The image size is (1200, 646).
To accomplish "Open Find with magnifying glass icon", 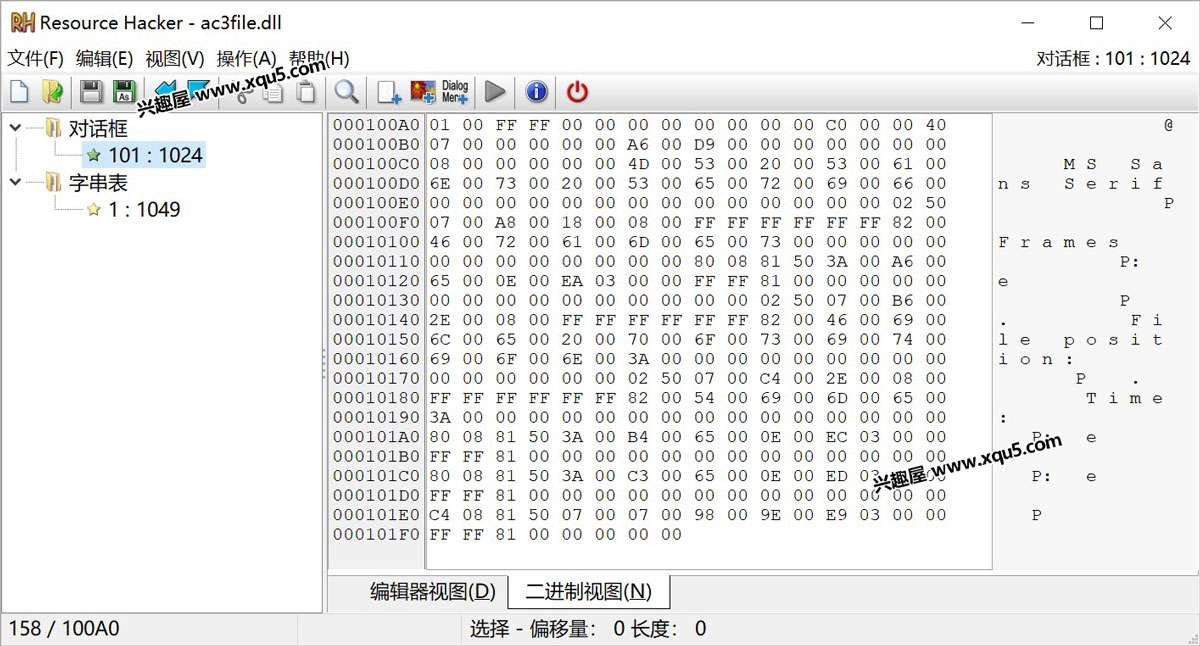I will click(347, 92).
